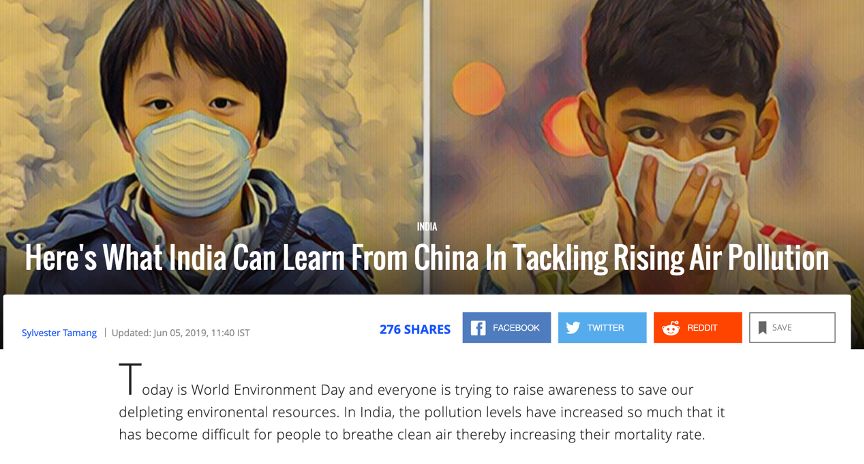Share article via the FACEBOOK label
Image resolution: width=864 pixels, height=464 pixels.
516,328
